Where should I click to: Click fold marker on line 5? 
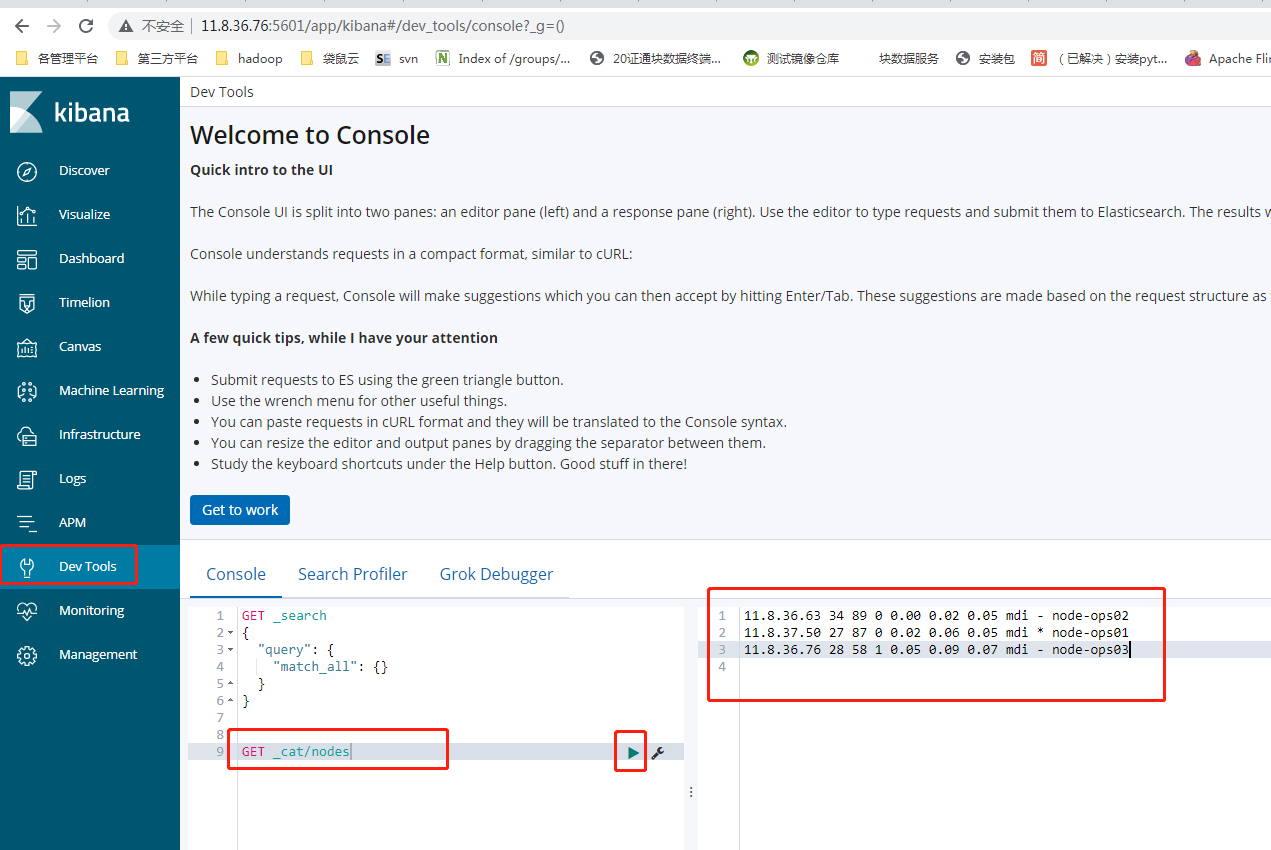coord(231,684)
